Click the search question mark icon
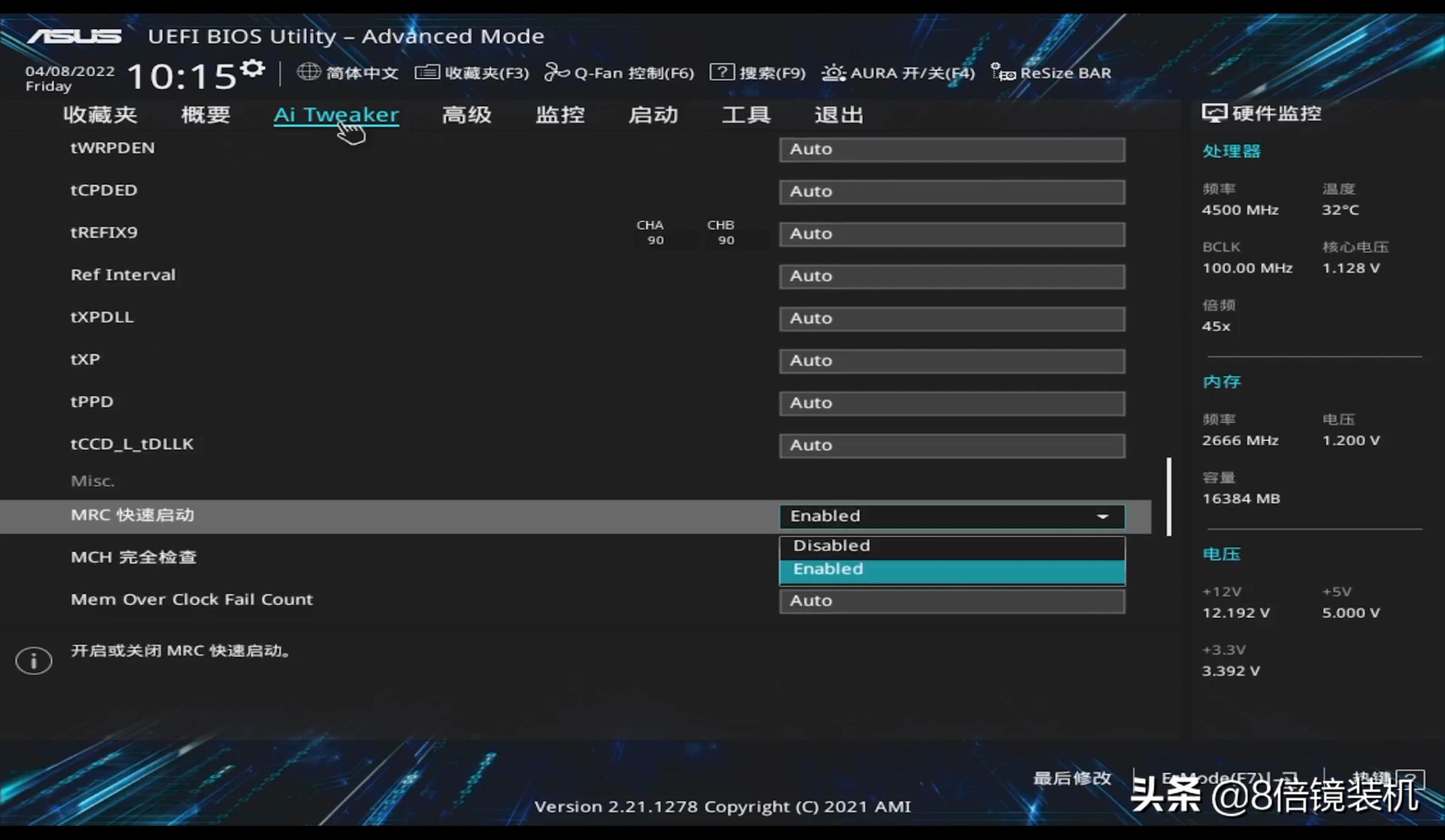Image resolution: width=1445 pixels, height=840 pixels. (x=722, y=72)
